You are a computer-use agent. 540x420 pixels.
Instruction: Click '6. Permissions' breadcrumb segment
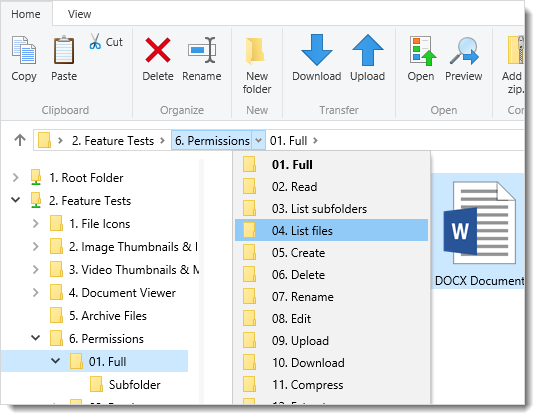coord(212,140)
